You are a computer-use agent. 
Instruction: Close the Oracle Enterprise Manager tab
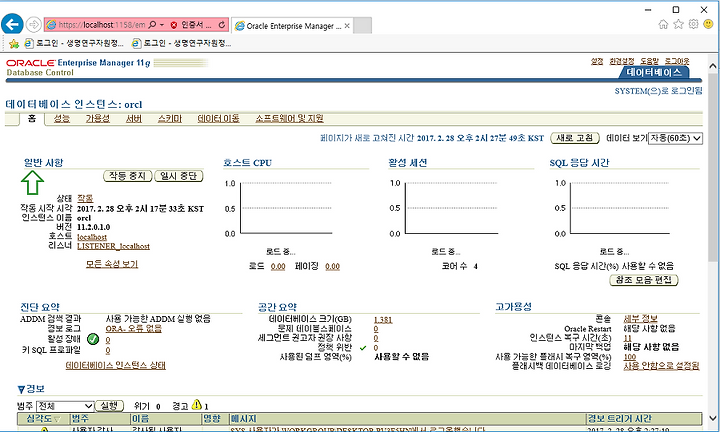click(347, 26)
